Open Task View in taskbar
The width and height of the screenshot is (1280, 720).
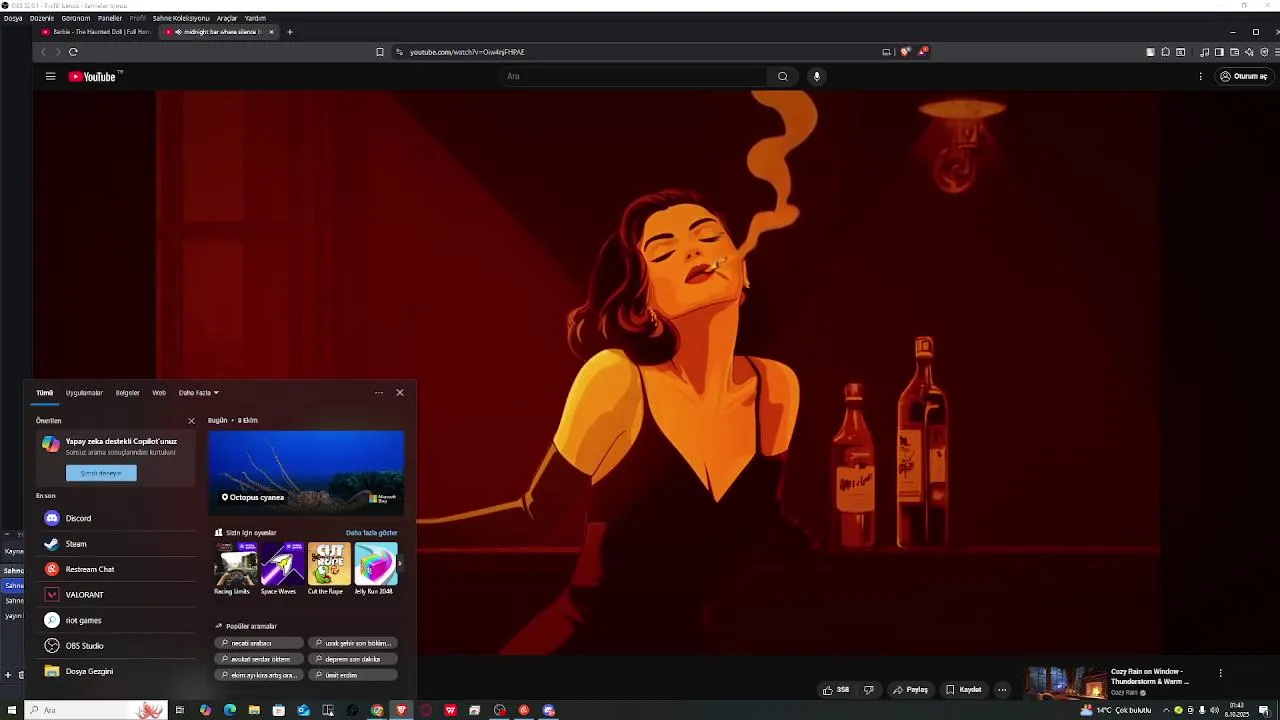point(180,710)
